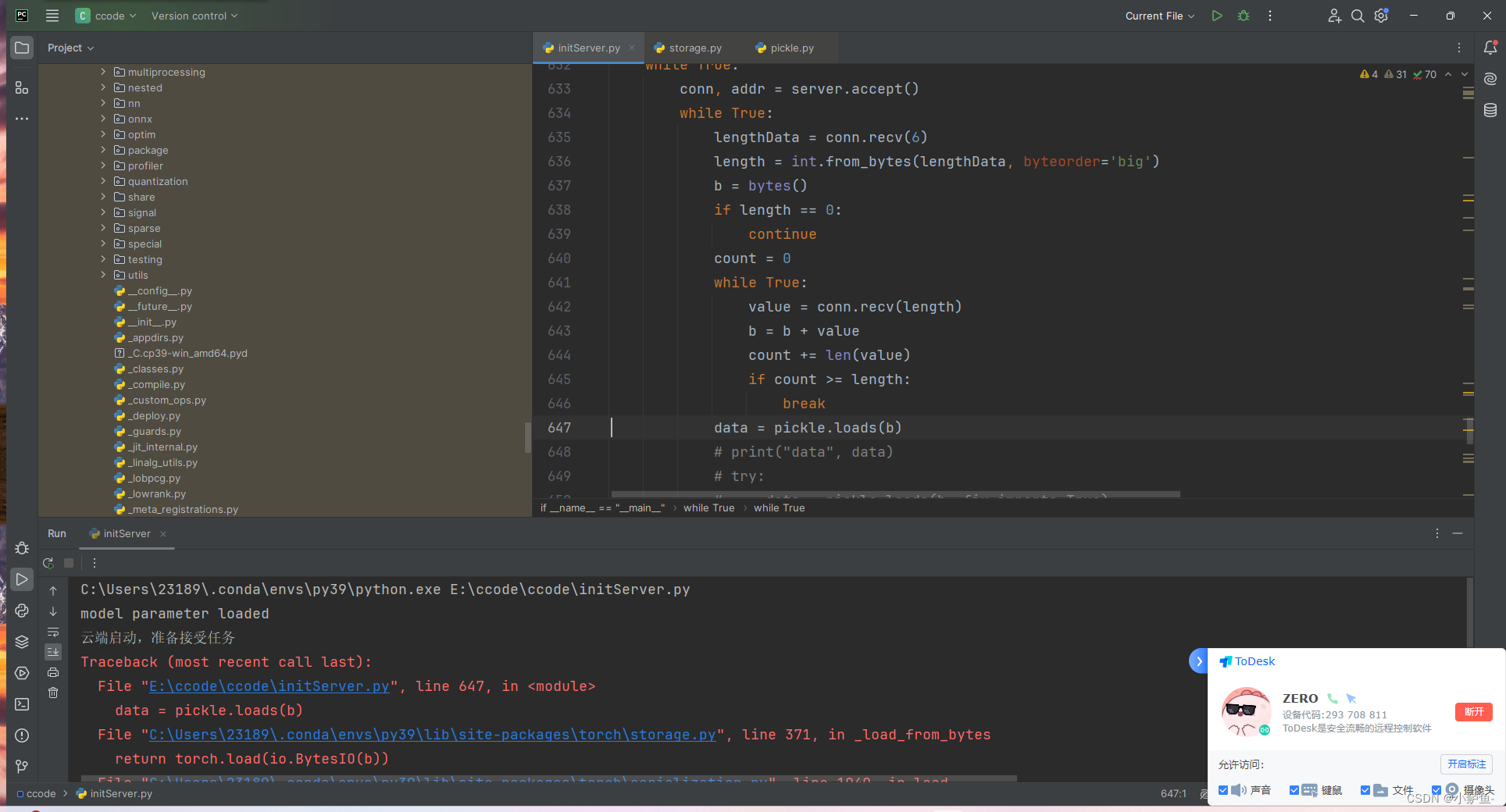1506x812 pixels.
Task: Open IDE Settings via the gear icon
Action: (1381, 16)
